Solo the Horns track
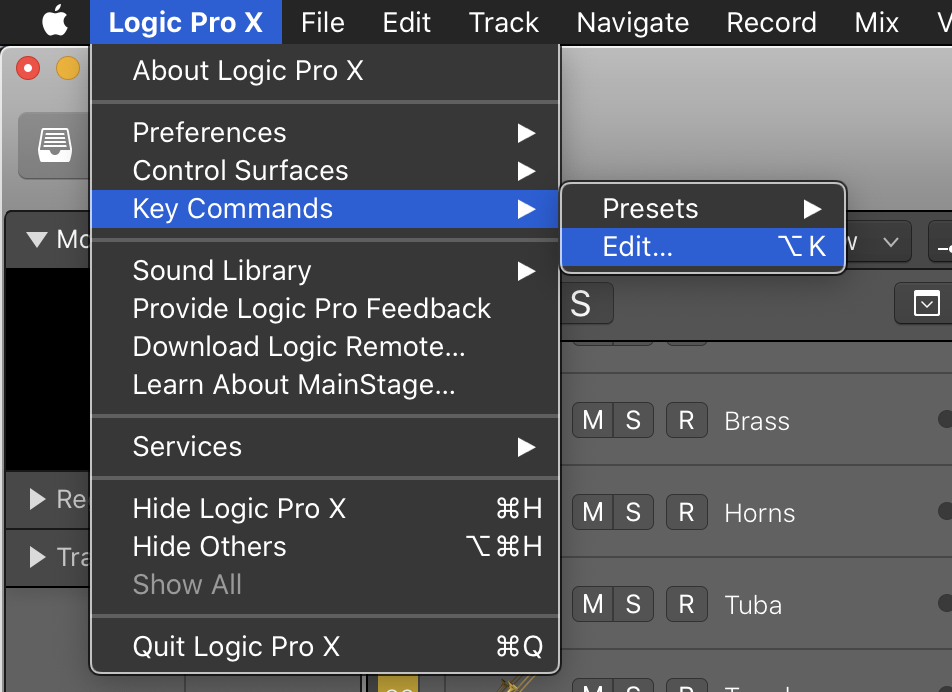This screenshot has height=692, width=952. click(633, 512)
